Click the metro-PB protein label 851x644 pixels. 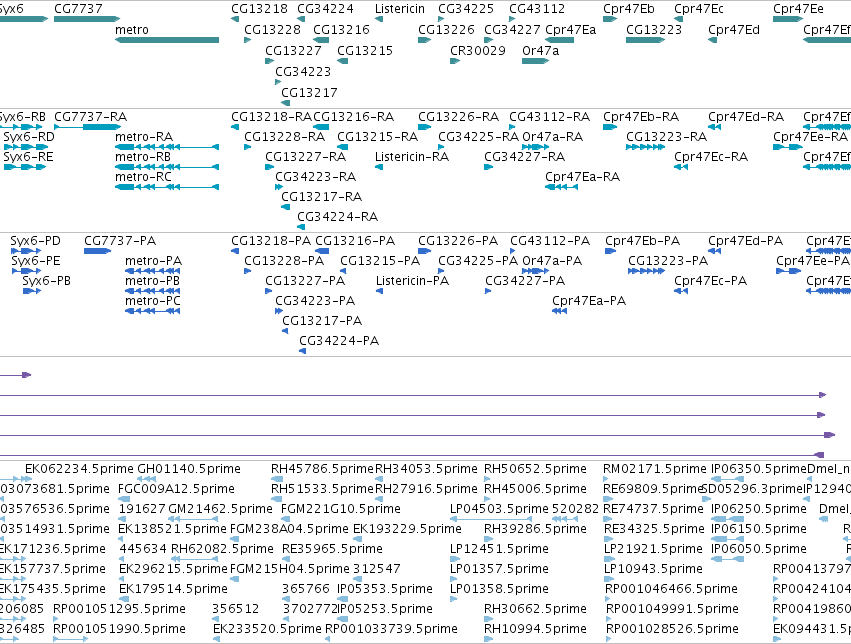coord(153,281)
